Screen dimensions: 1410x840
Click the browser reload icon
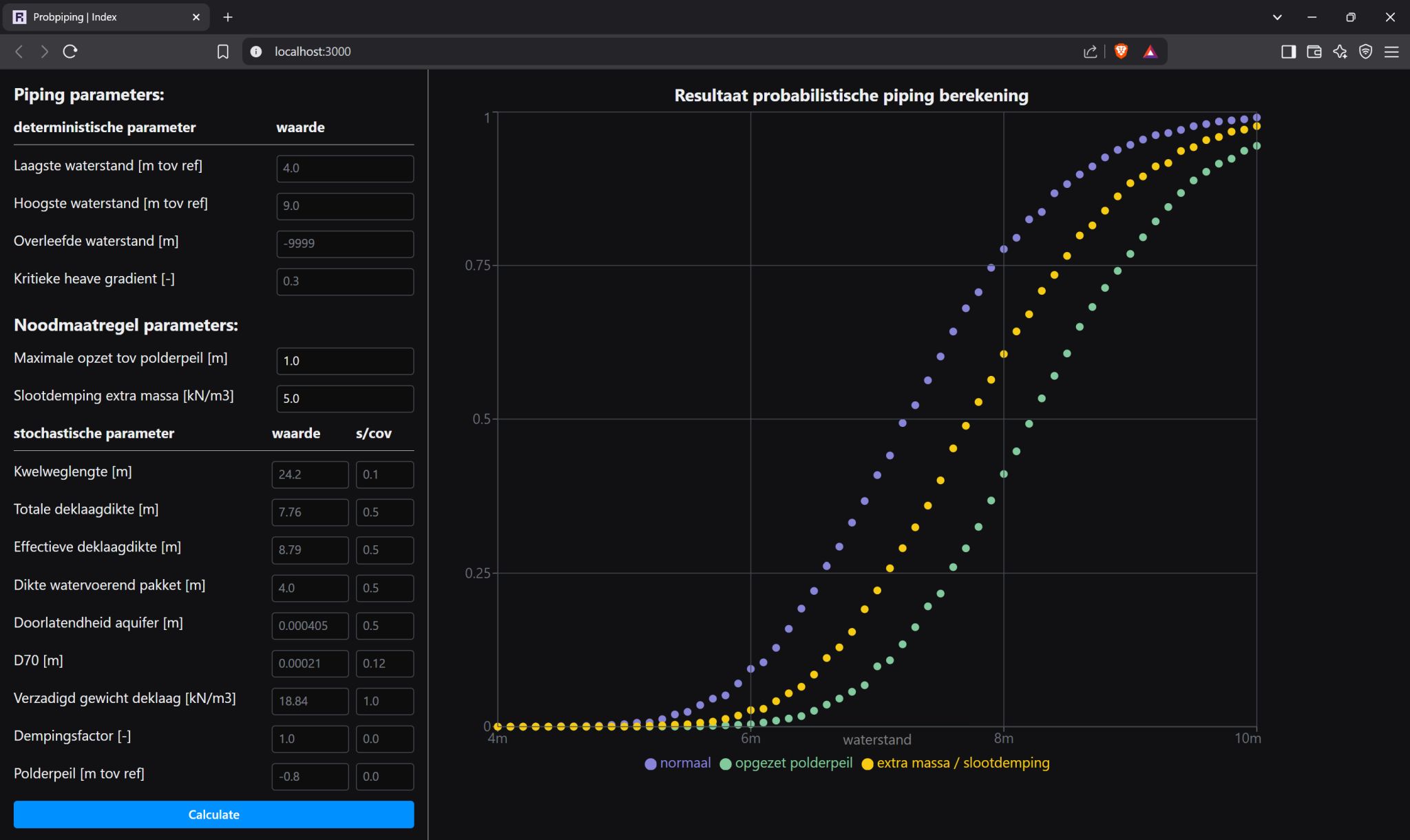point(70,52)
